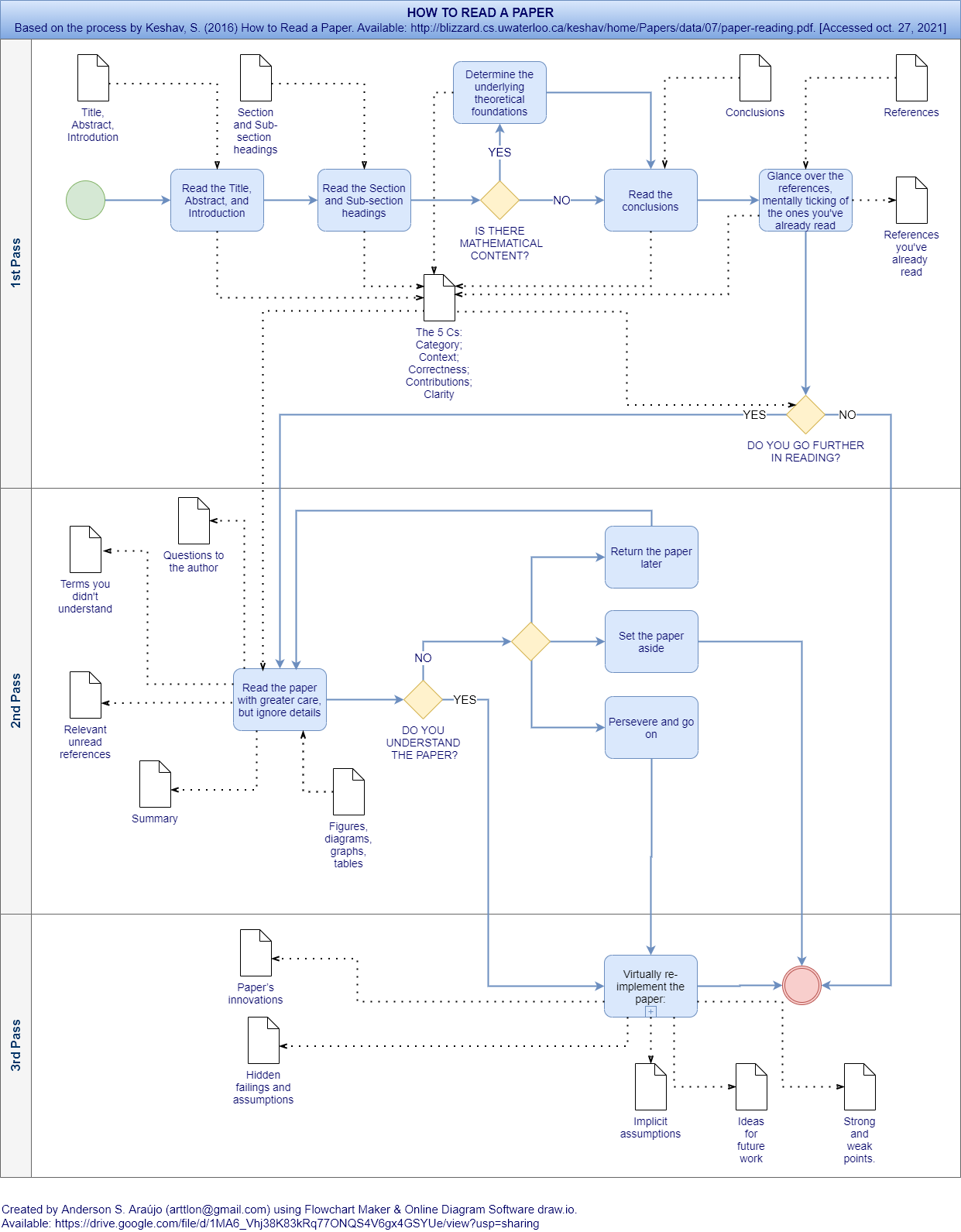The width and height of the screenshot is (961, 1232).
Task: Click the 3rd Pass swimlane header
Action: (15, 1045)
